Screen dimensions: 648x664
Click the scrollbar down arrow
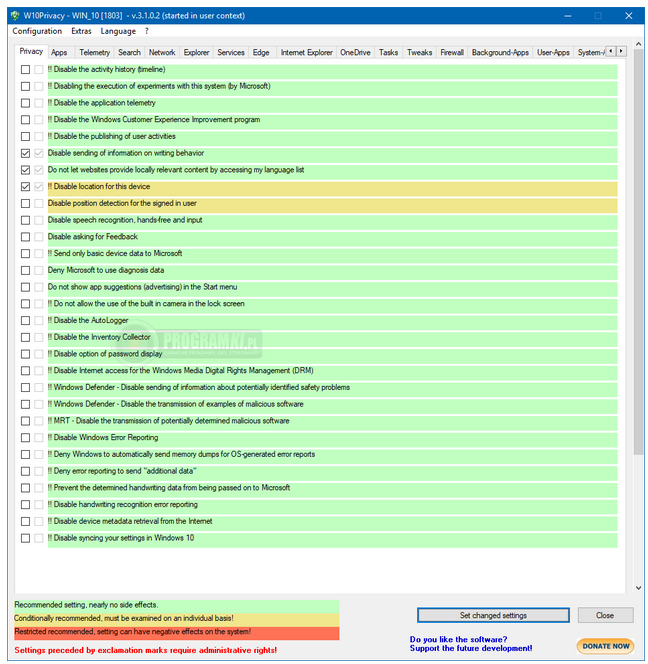(x=638, y=588)
